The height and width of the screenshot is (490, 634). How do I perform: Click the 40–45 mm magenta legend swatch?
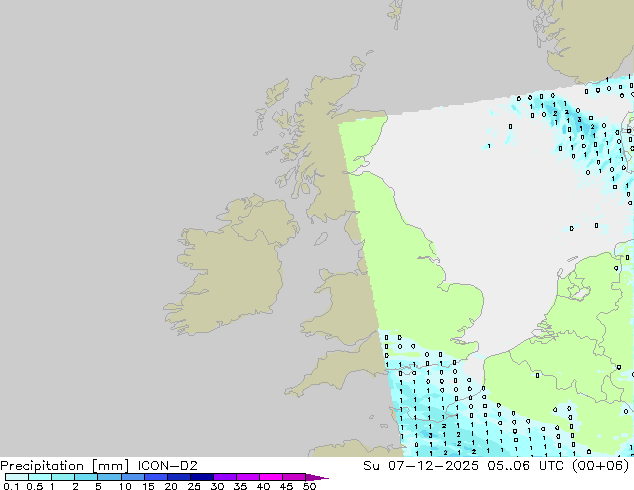tap(271, 477)
